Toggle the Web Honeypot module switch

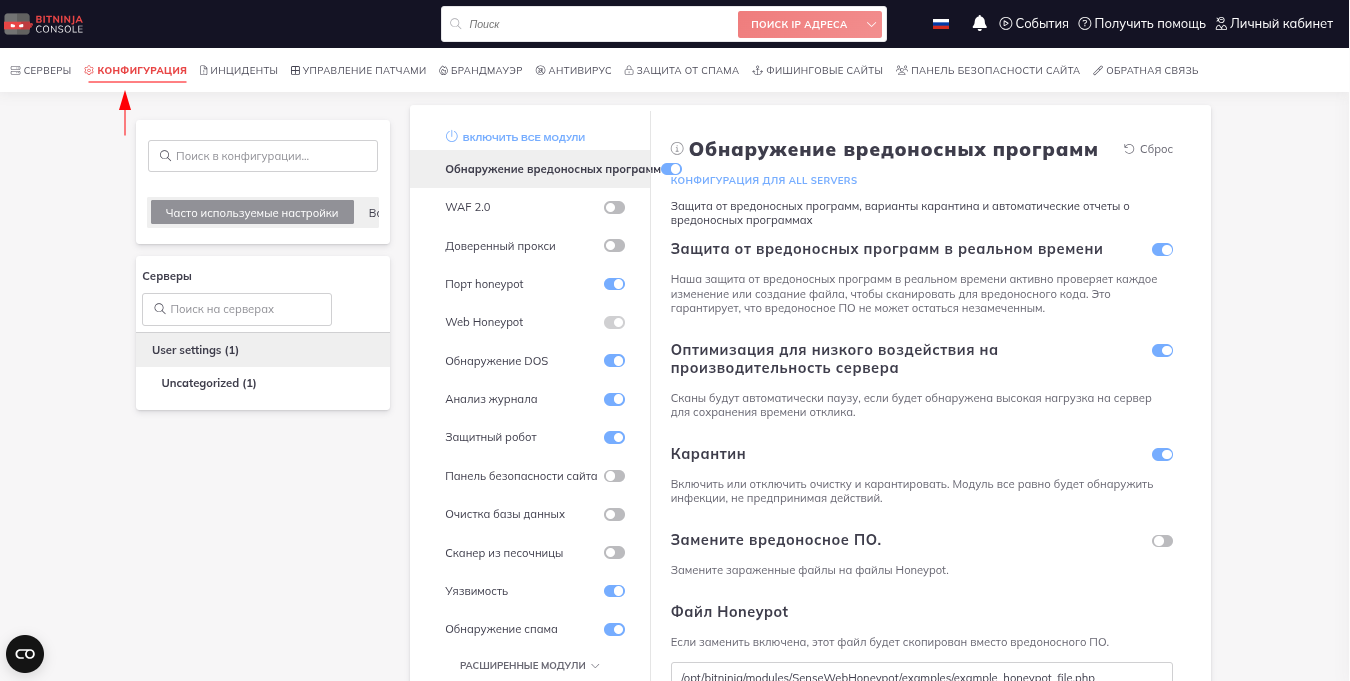(x=614, y=322)
